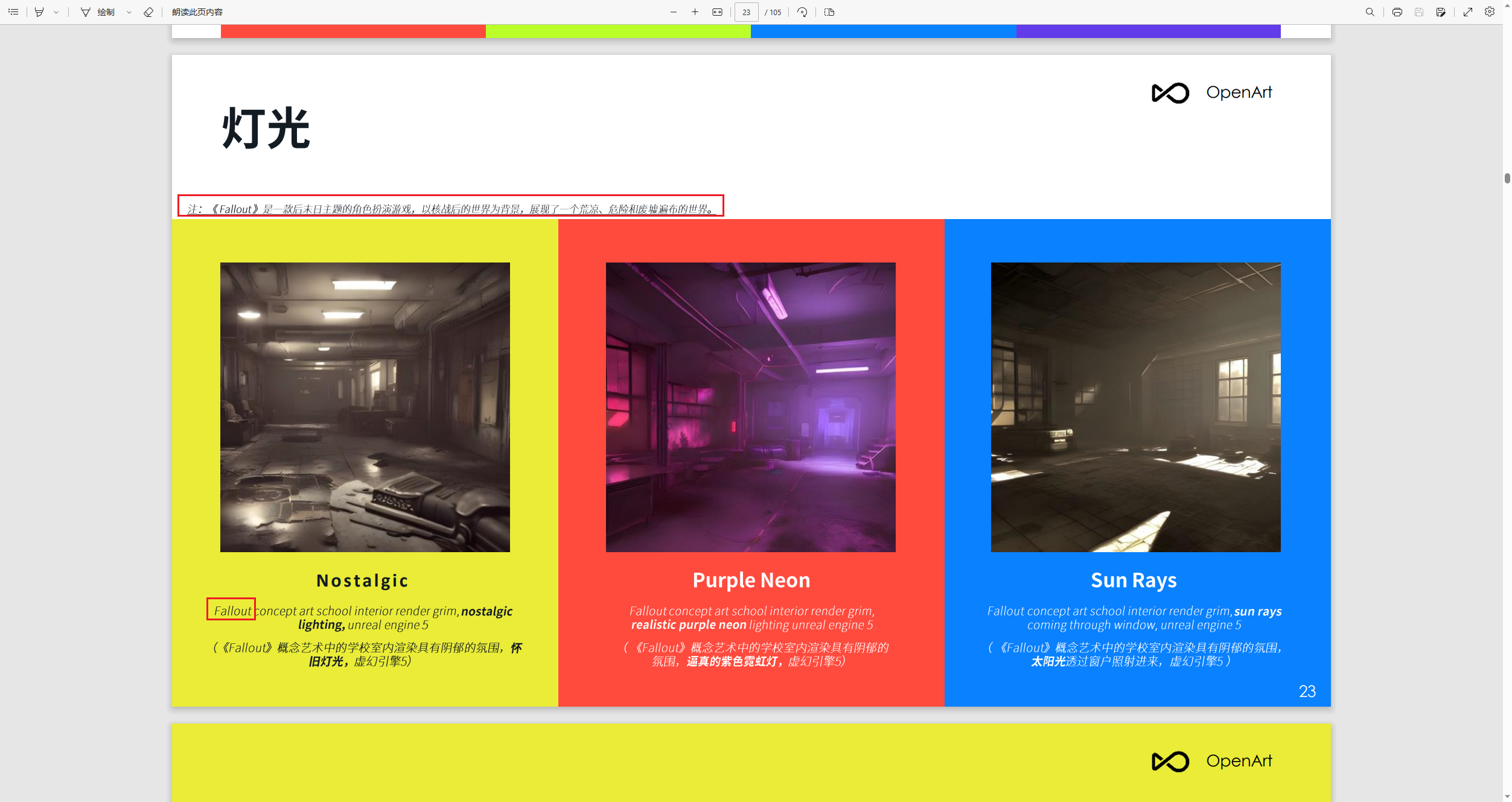Select the eraser tool
This screenshot has height=802, width=1512.
(148, 12)
